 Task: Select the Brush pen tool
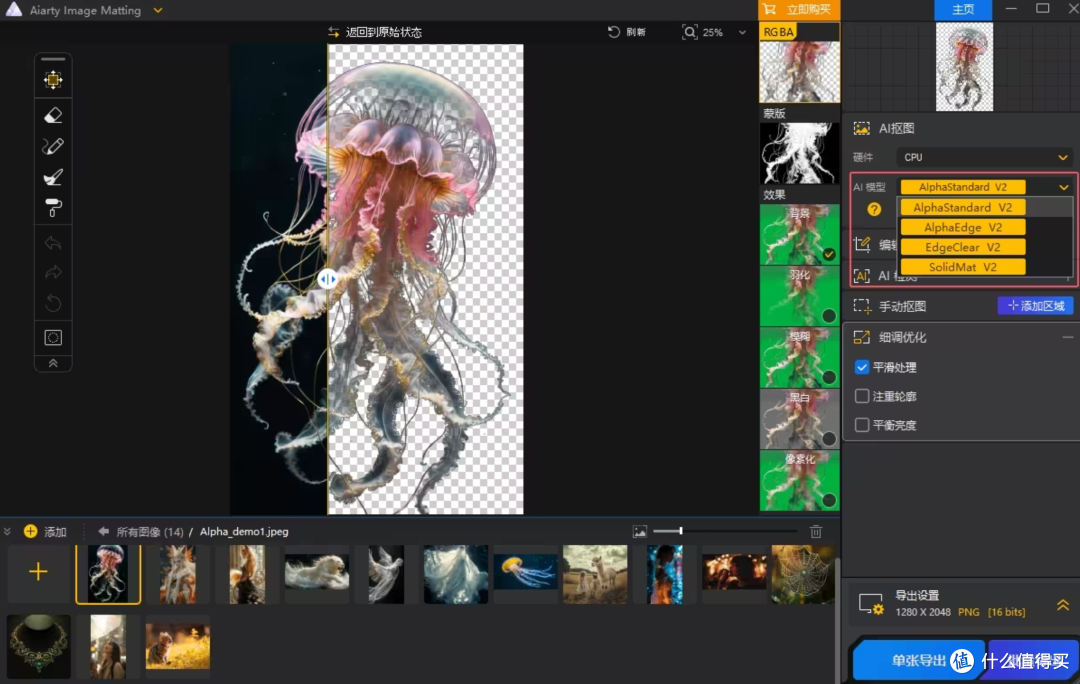(x=53, y=146)
